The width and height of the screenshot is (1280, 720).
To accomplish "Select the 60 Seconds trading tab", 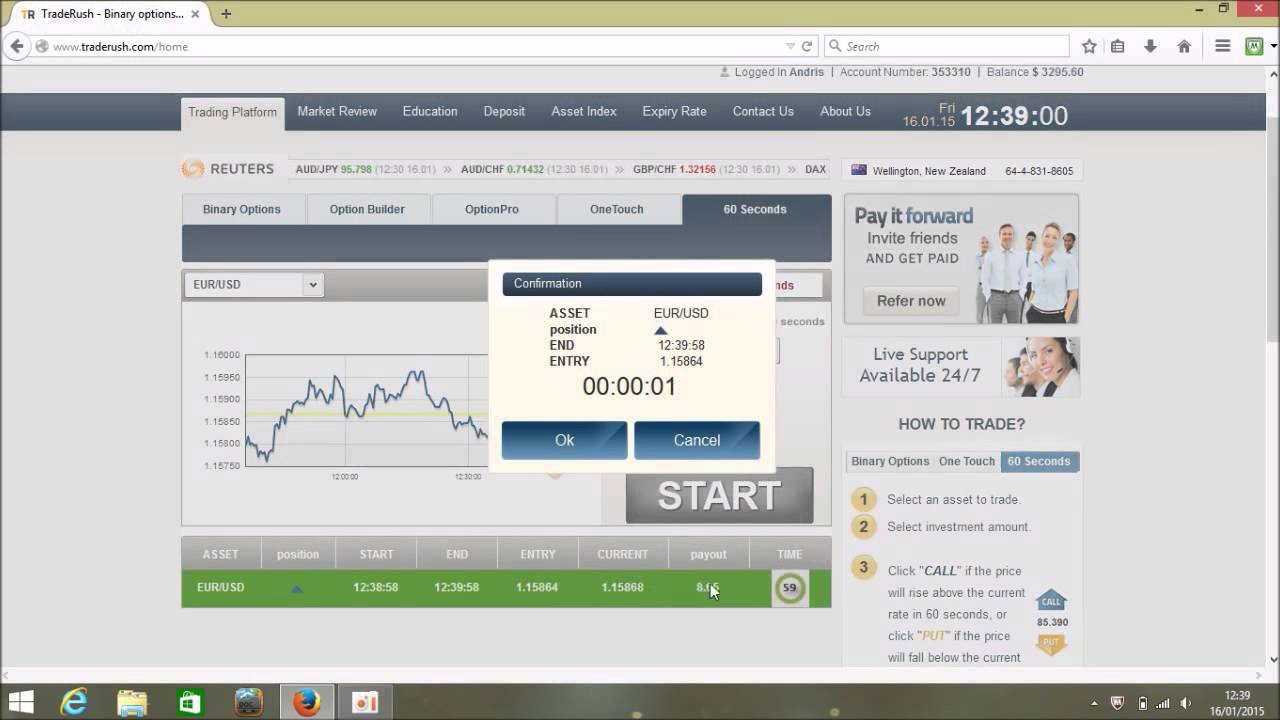I will tap(756, 209).
